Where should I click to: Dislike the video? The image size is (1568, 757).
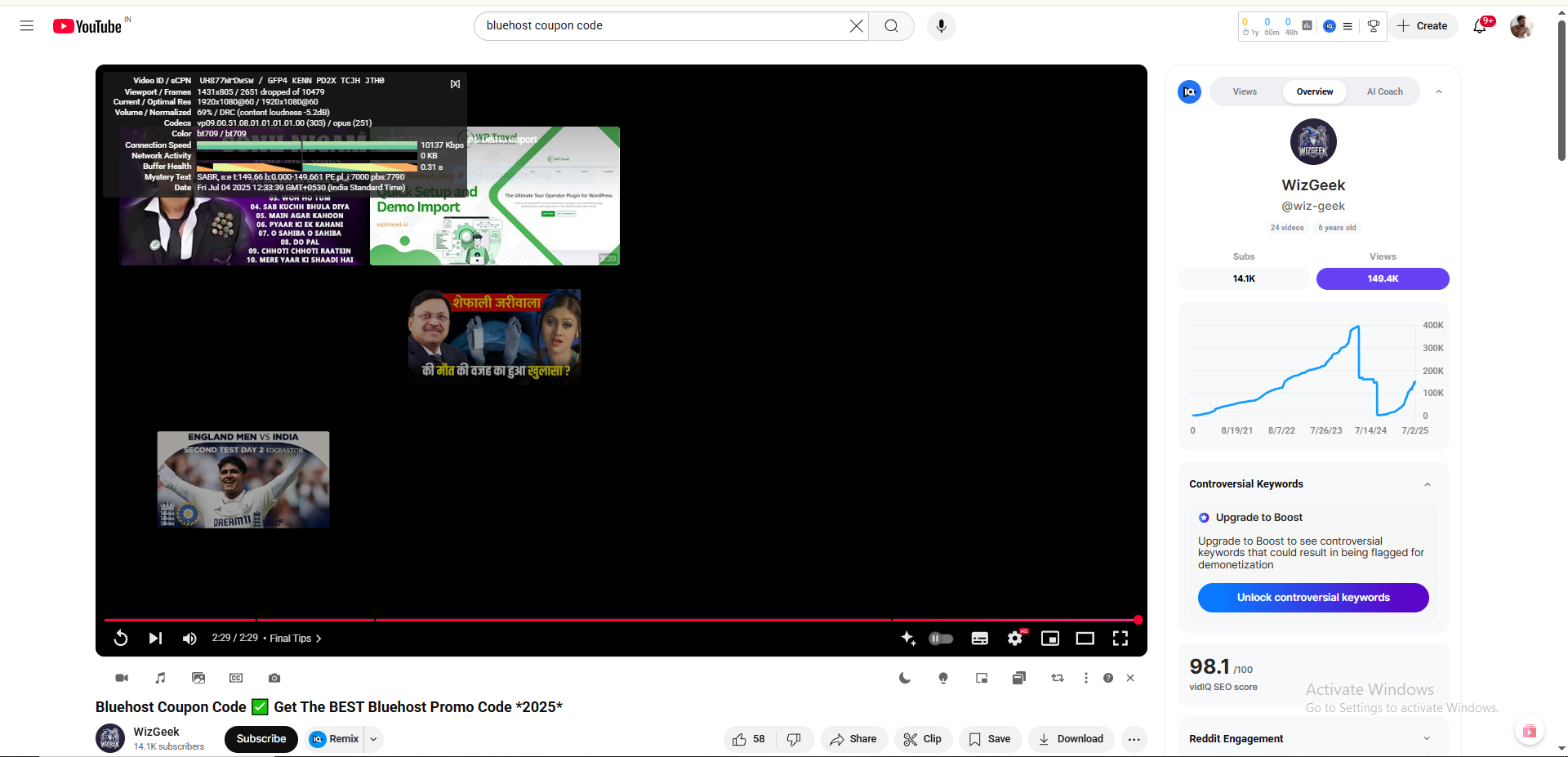795,739
